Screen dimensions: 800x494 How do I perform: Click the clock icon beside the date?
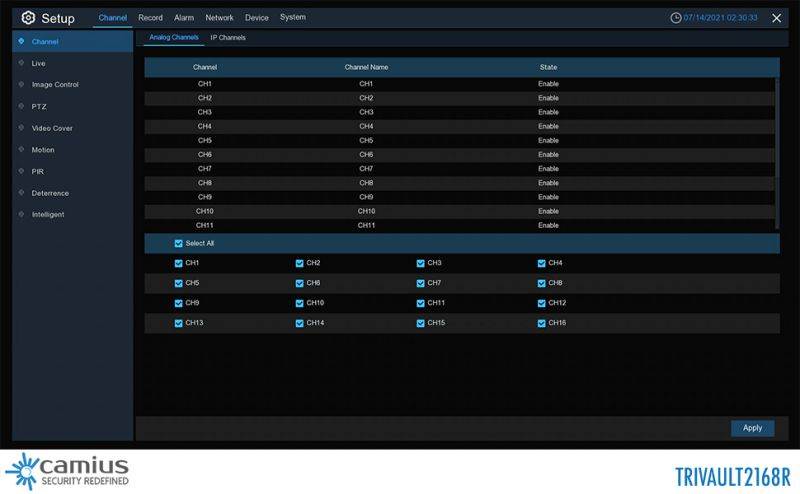(x=676, y=18)
